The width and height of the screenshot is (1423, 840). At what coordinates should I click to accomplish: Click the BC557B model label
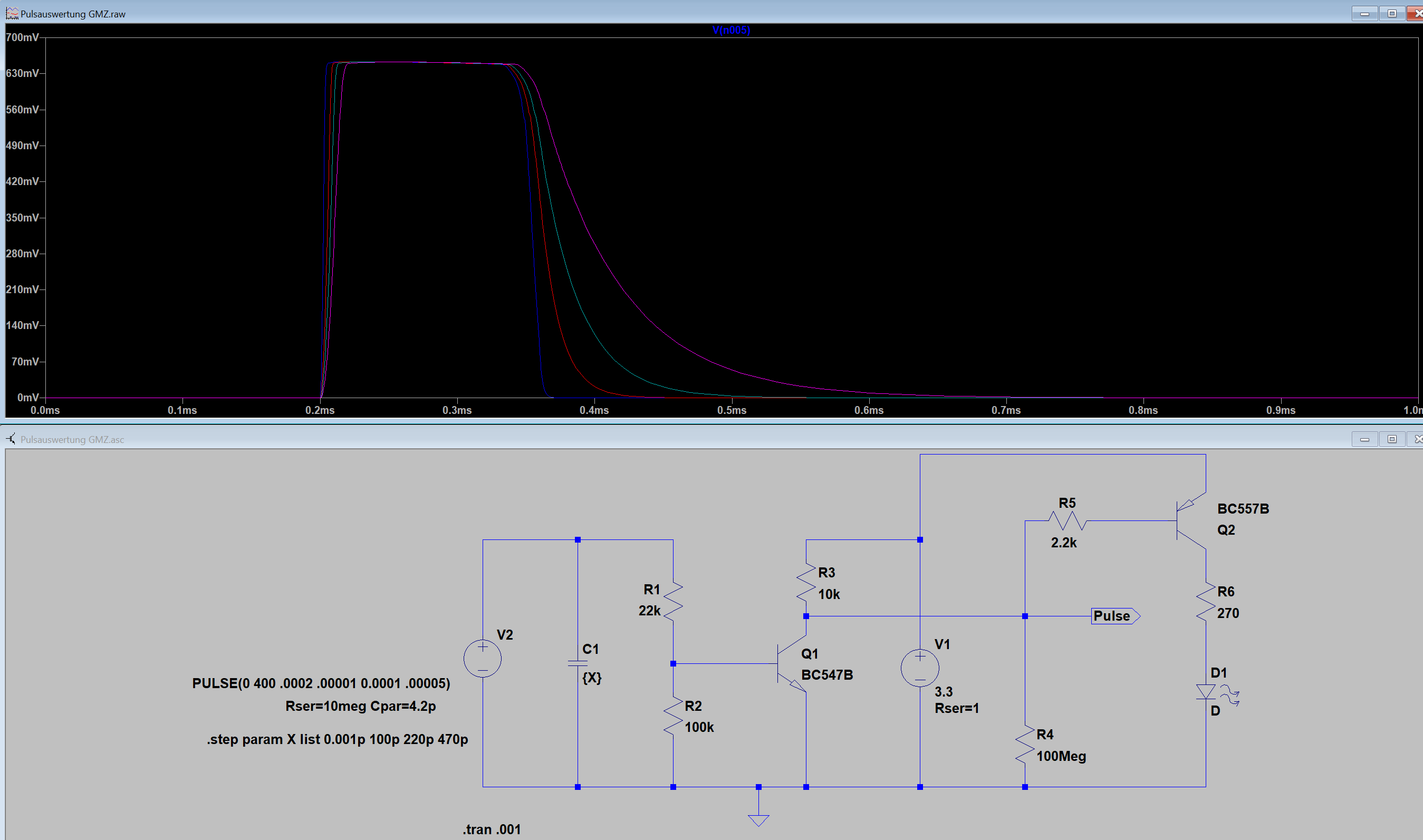1243,509
